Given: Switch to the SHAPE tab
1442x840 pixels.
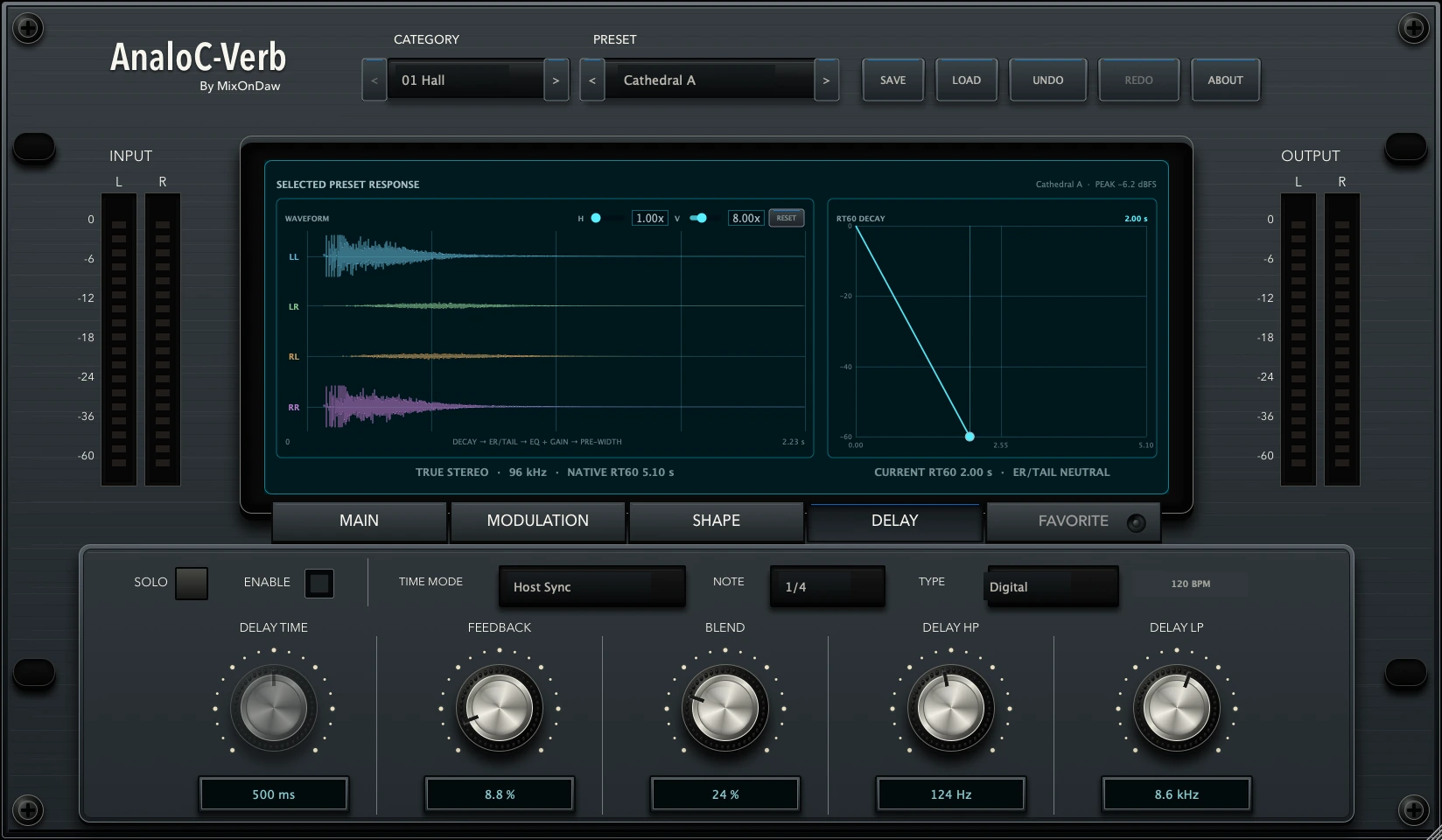Looking at the screenshot, I should coord(717,521).
